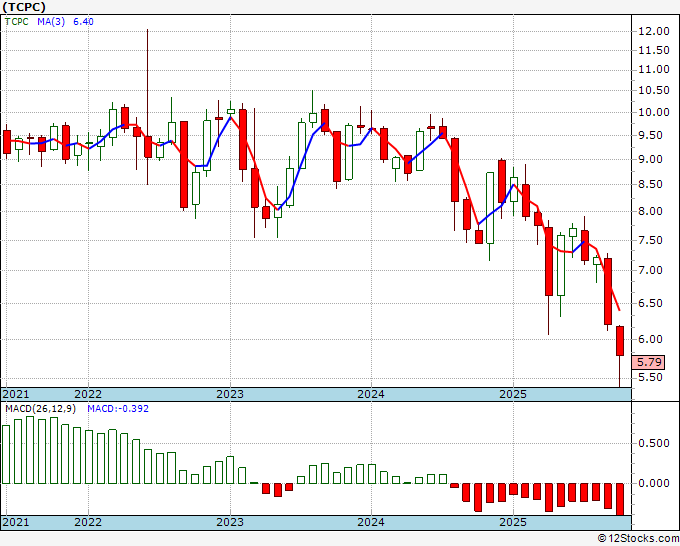Click the MA(3) indicator label
This screenshot has height=546, width=680.
tap(51, 22)
